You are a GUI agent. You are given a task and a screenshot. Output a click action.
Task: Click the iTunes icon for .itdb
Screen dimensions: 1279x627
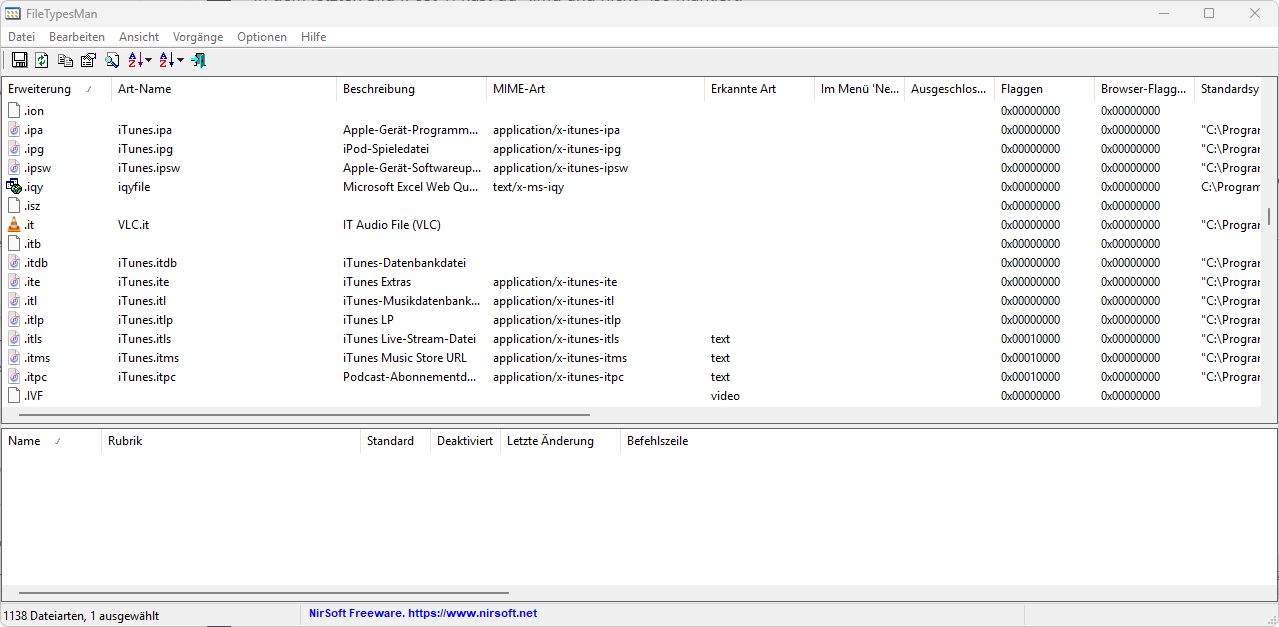click(14, 263)
